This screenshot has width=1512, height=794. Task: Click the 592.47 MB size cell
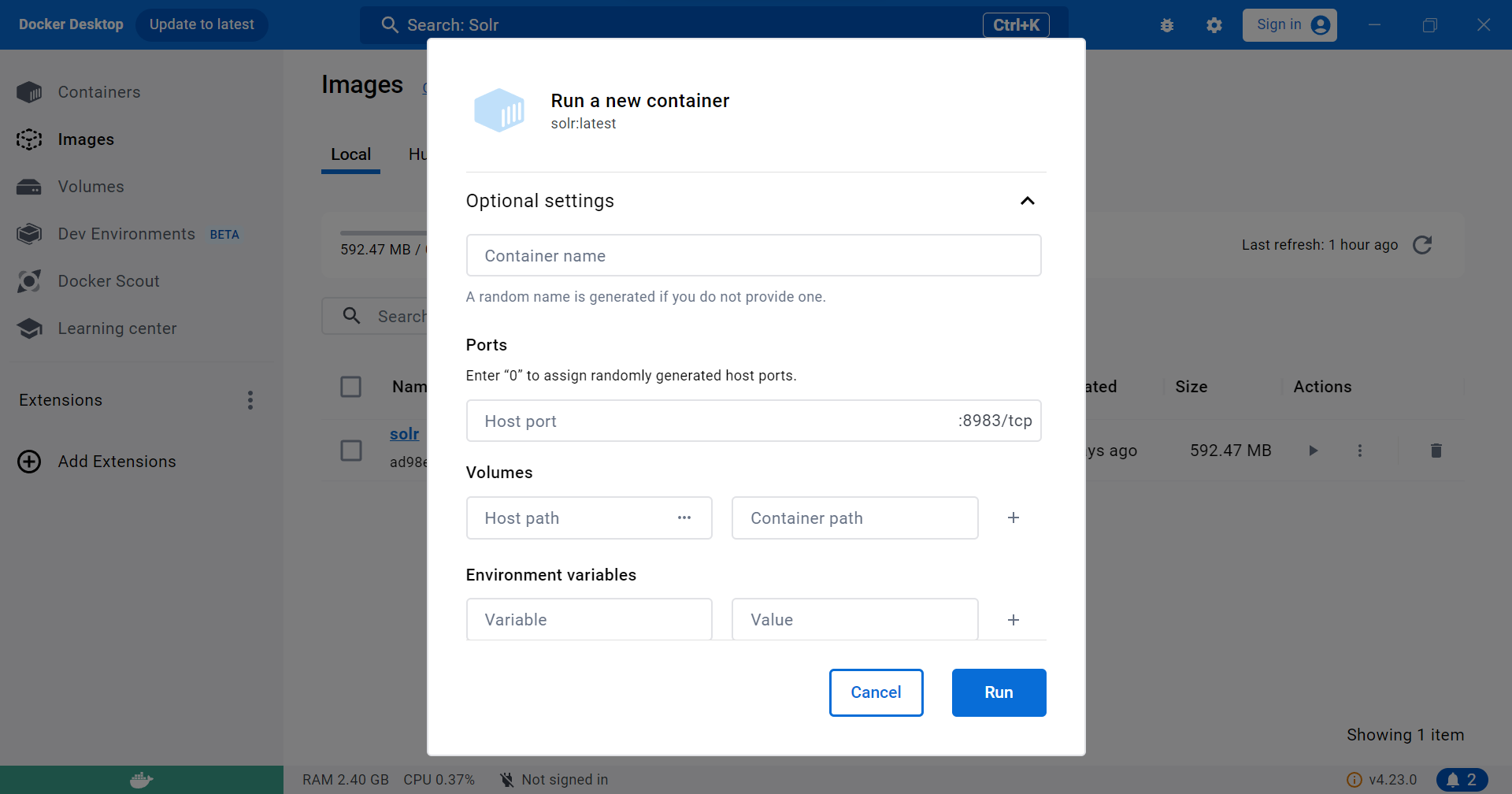click(x=1230, y=451)
